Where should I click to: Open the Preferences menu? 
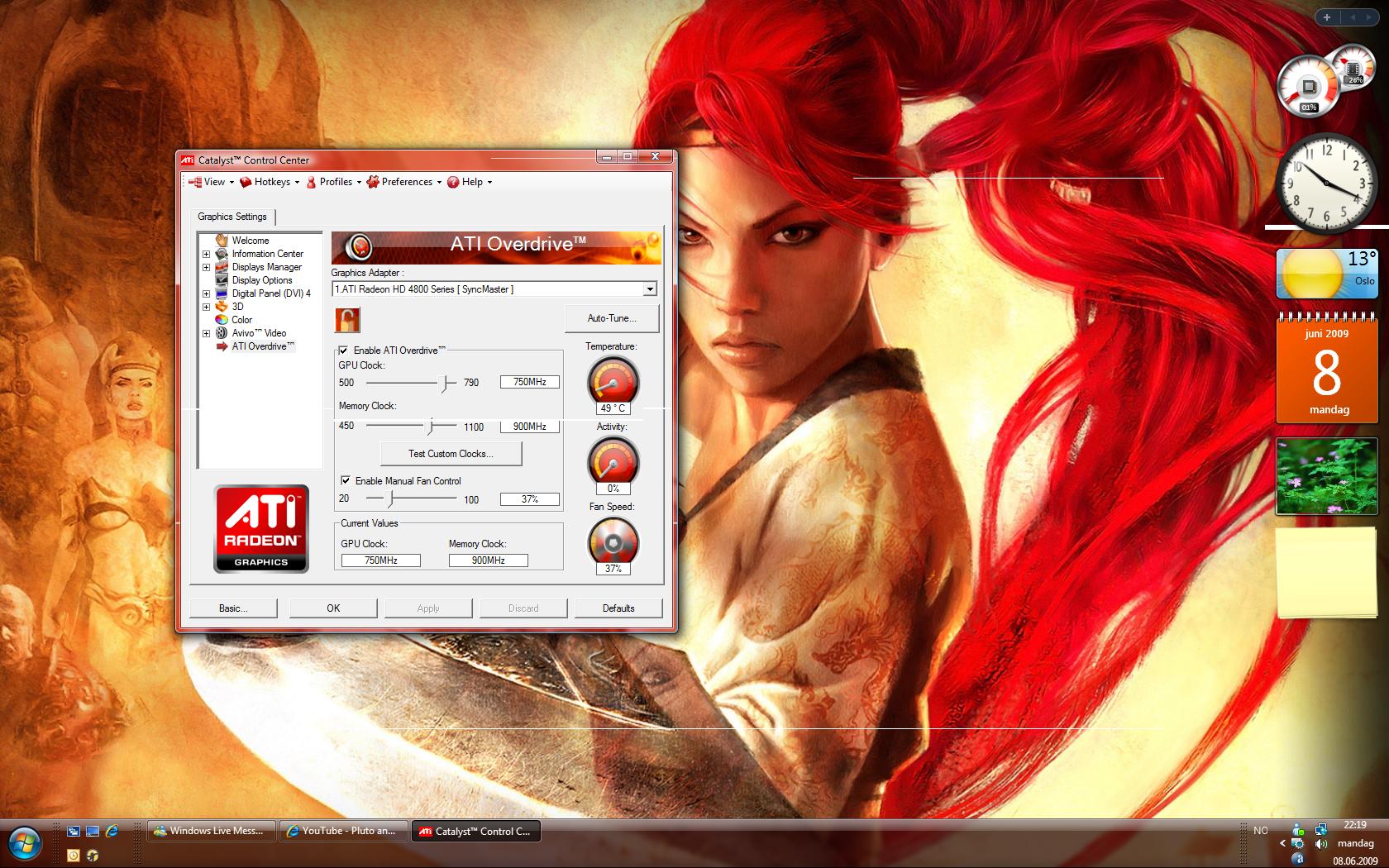pyautogui.click(x=404, y=182)
